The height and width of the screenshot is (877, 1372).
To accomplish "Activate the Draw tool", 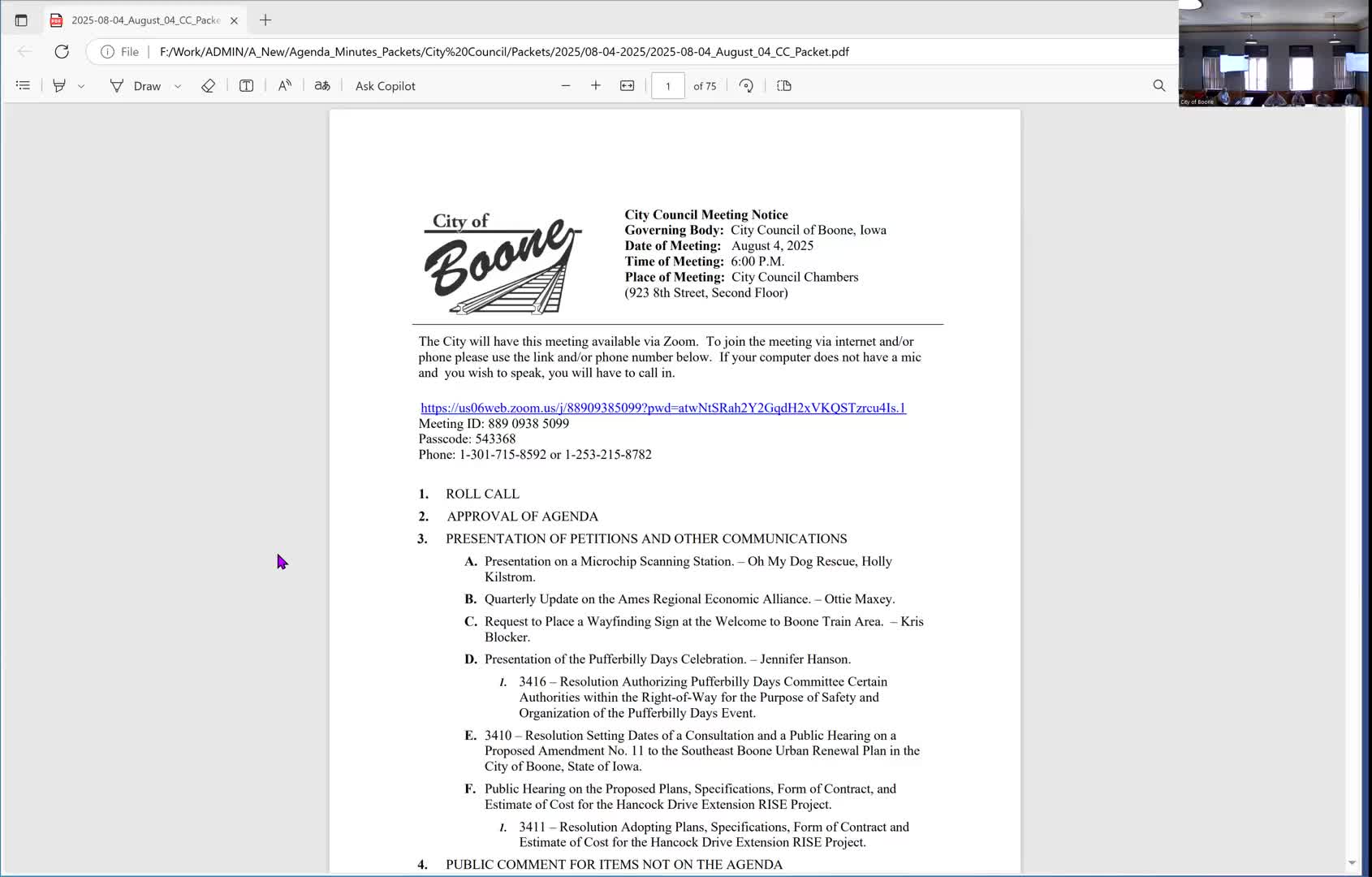I will coord(136,85).
